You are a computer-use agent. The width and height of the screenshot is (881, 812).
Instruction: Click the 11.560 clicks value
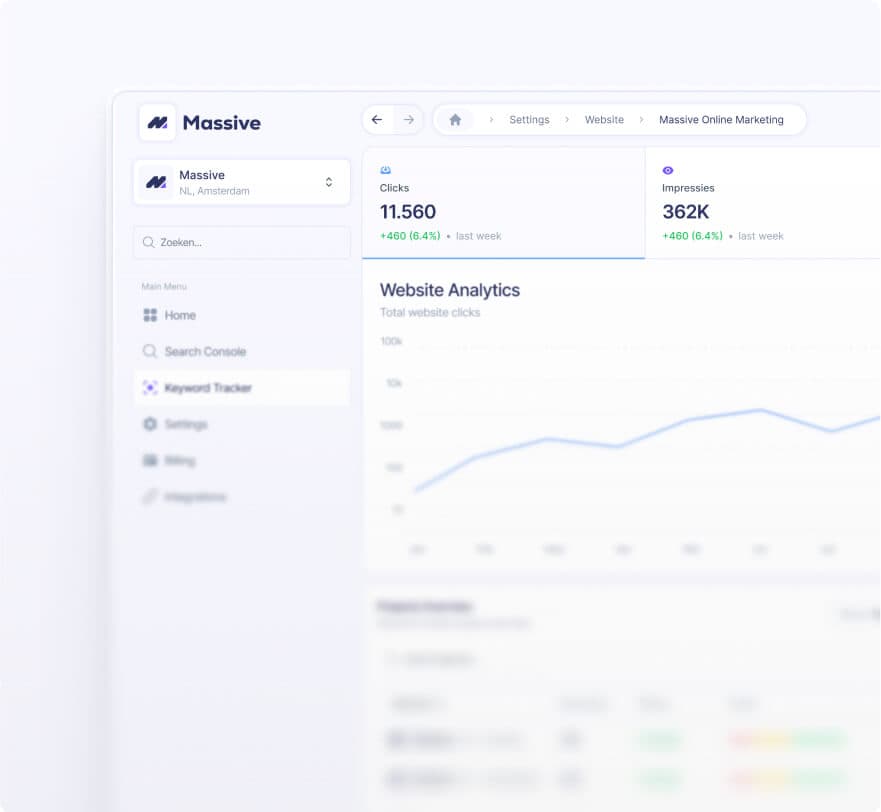tap(408, 212)
